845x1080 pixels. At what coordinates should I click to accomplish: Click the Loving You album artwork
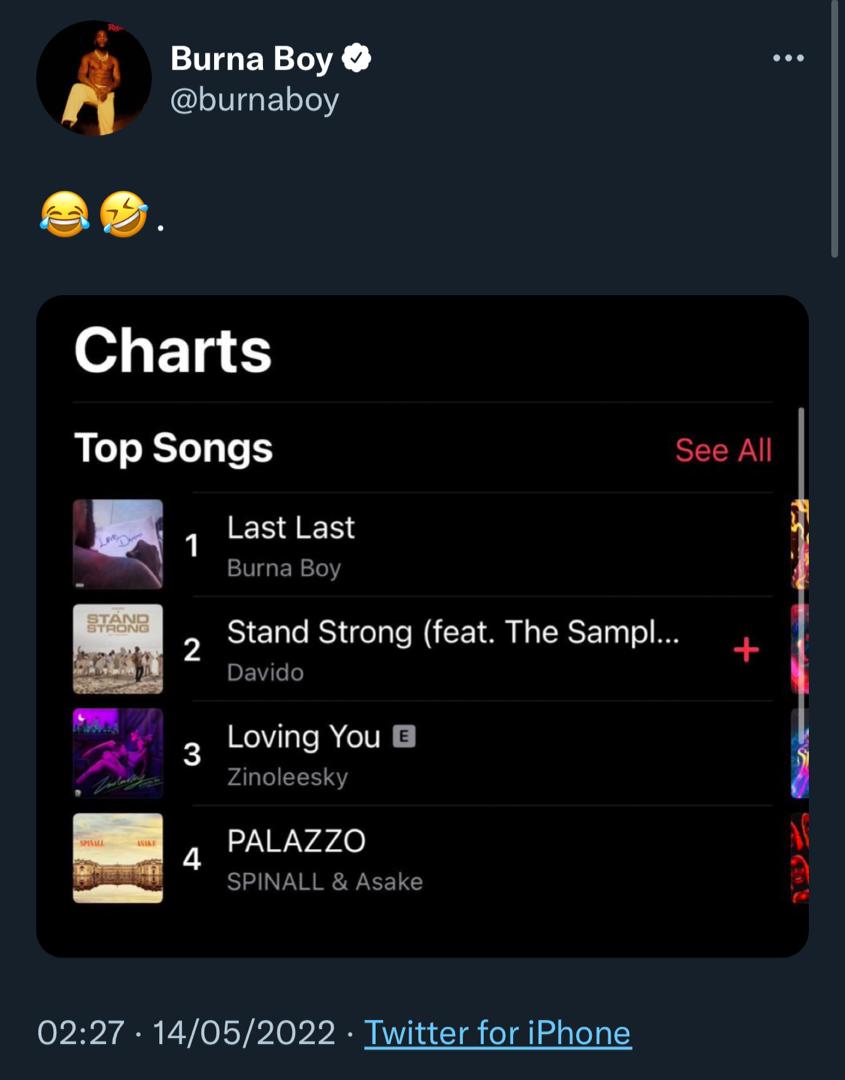click(118, 753)
